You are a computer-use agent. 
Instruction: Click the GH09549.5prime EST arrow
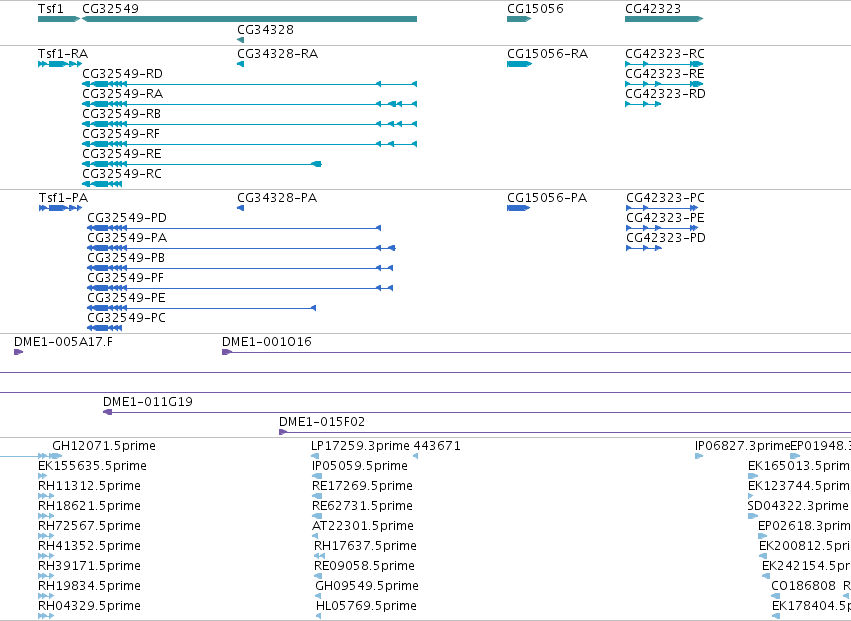tap(317, 596)
